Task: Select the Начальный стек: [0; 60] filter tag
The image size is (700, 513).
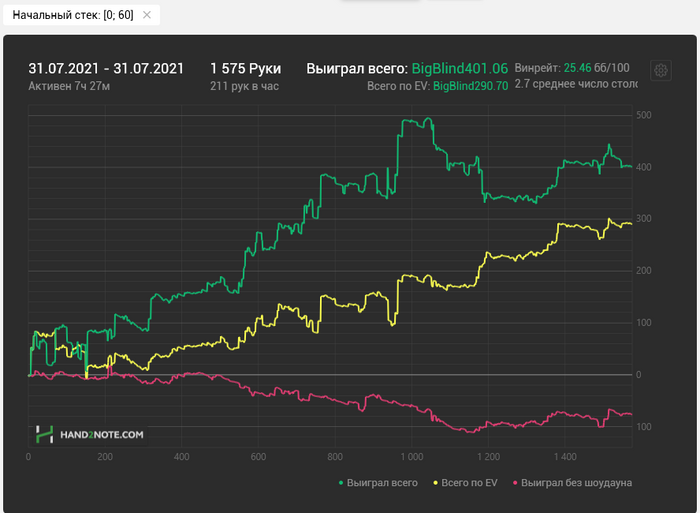Action: [72, 15]
